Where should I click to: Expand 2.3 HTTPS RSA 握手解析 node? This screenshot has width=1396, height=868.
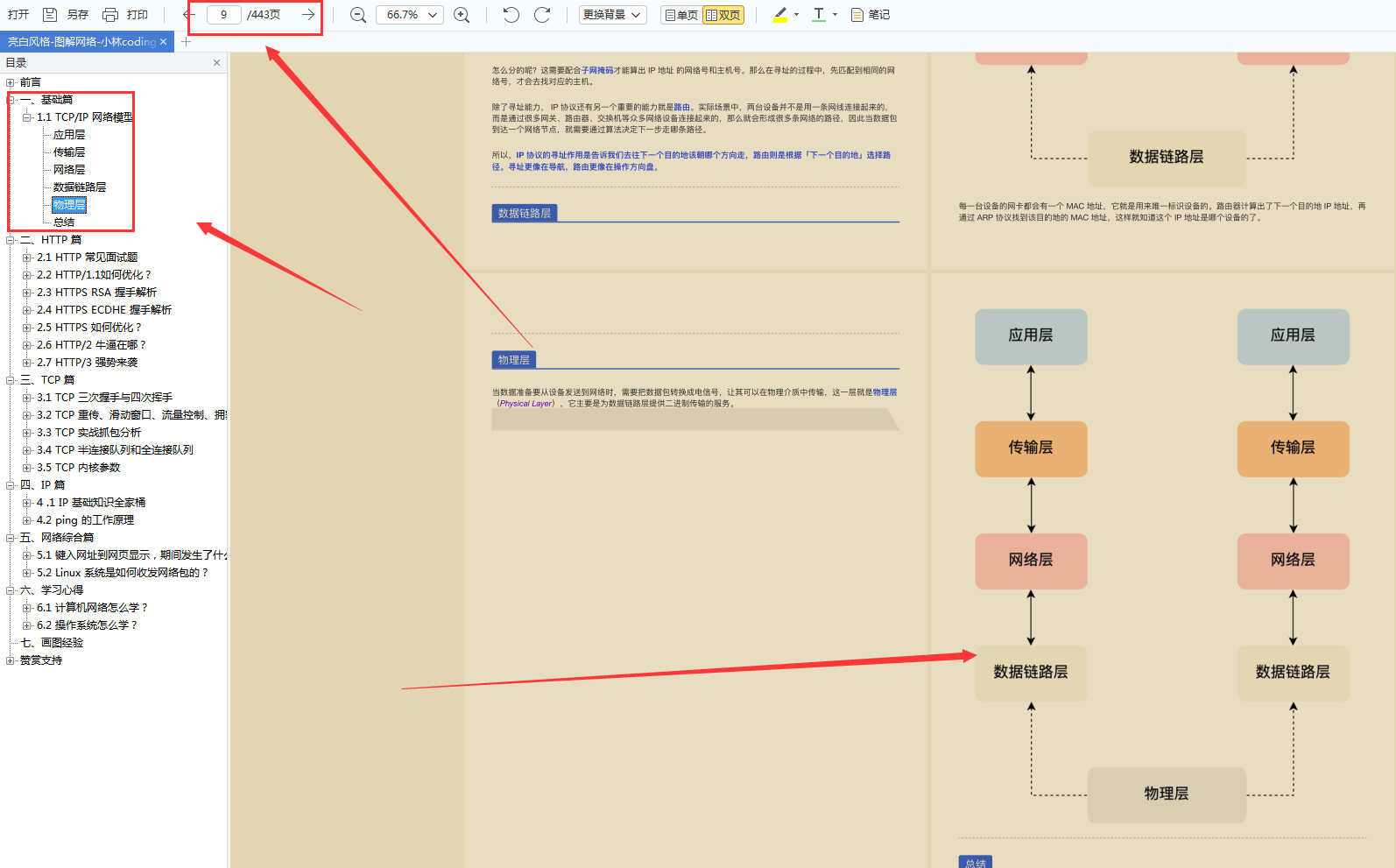point(26,293)
